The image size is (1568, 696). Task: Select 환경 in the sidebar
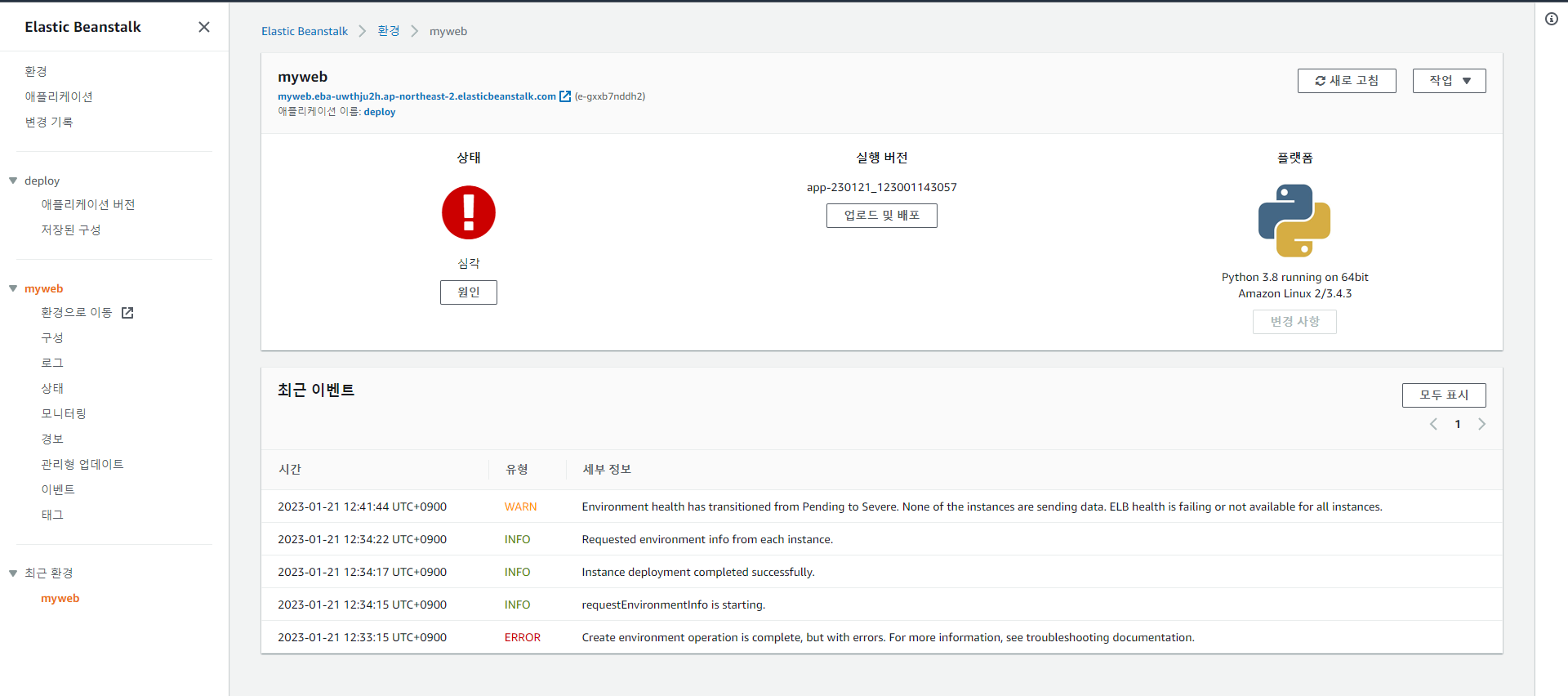[x=36, y=72]
